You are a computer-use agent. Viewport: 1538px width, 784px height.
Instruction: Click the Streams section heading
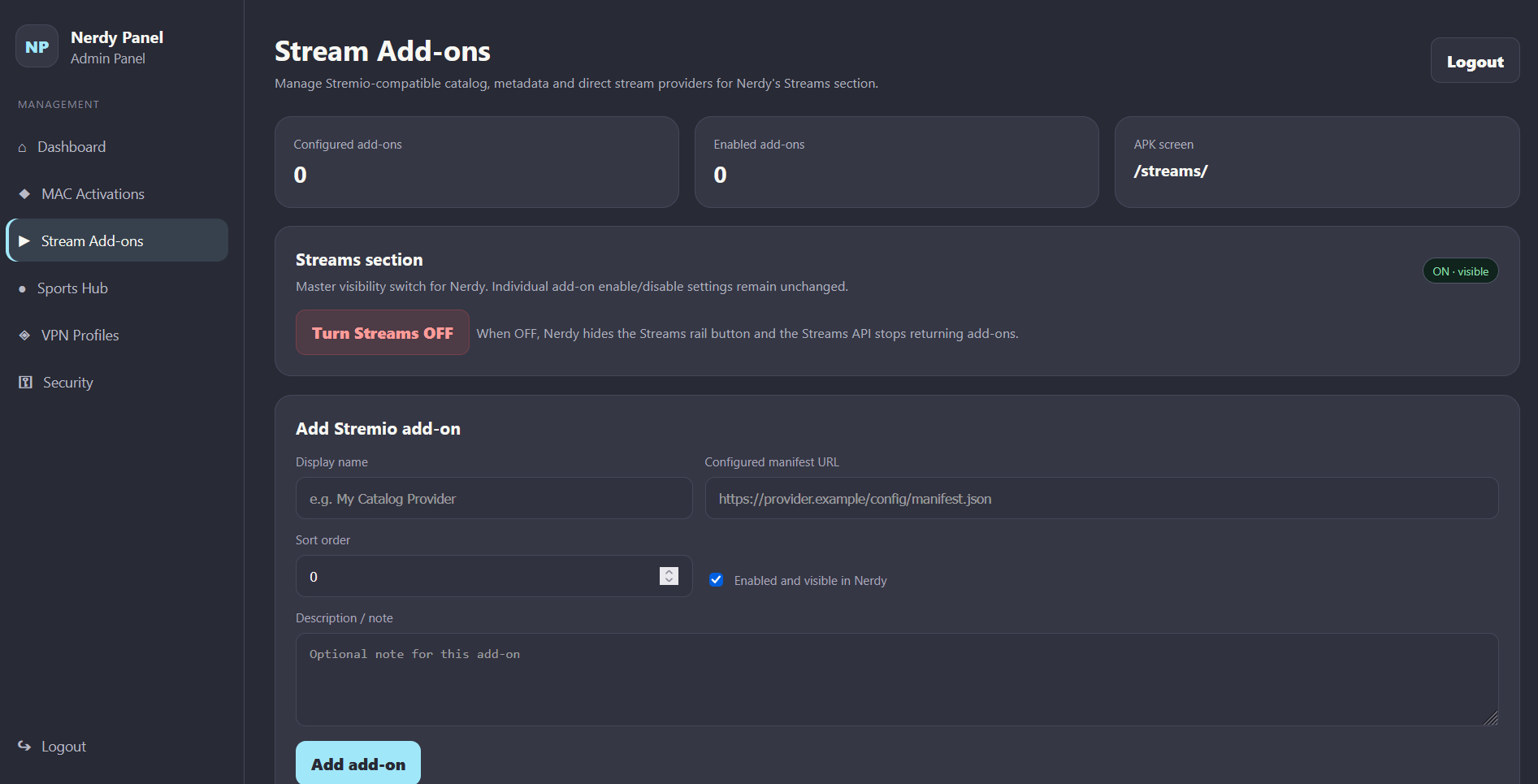359,260
